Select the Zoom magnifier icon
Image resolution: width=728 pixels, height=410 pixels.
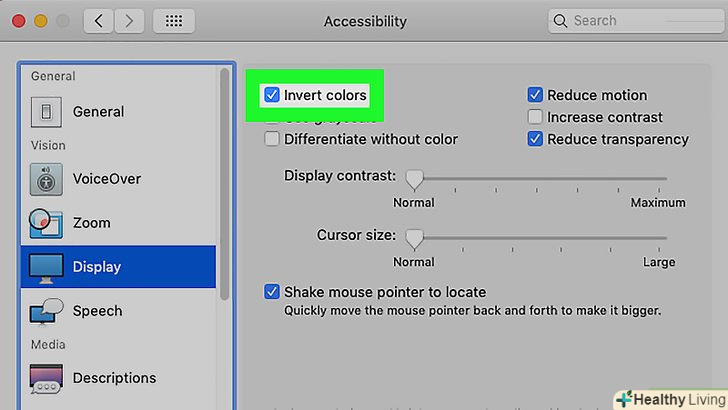point(45,223)
